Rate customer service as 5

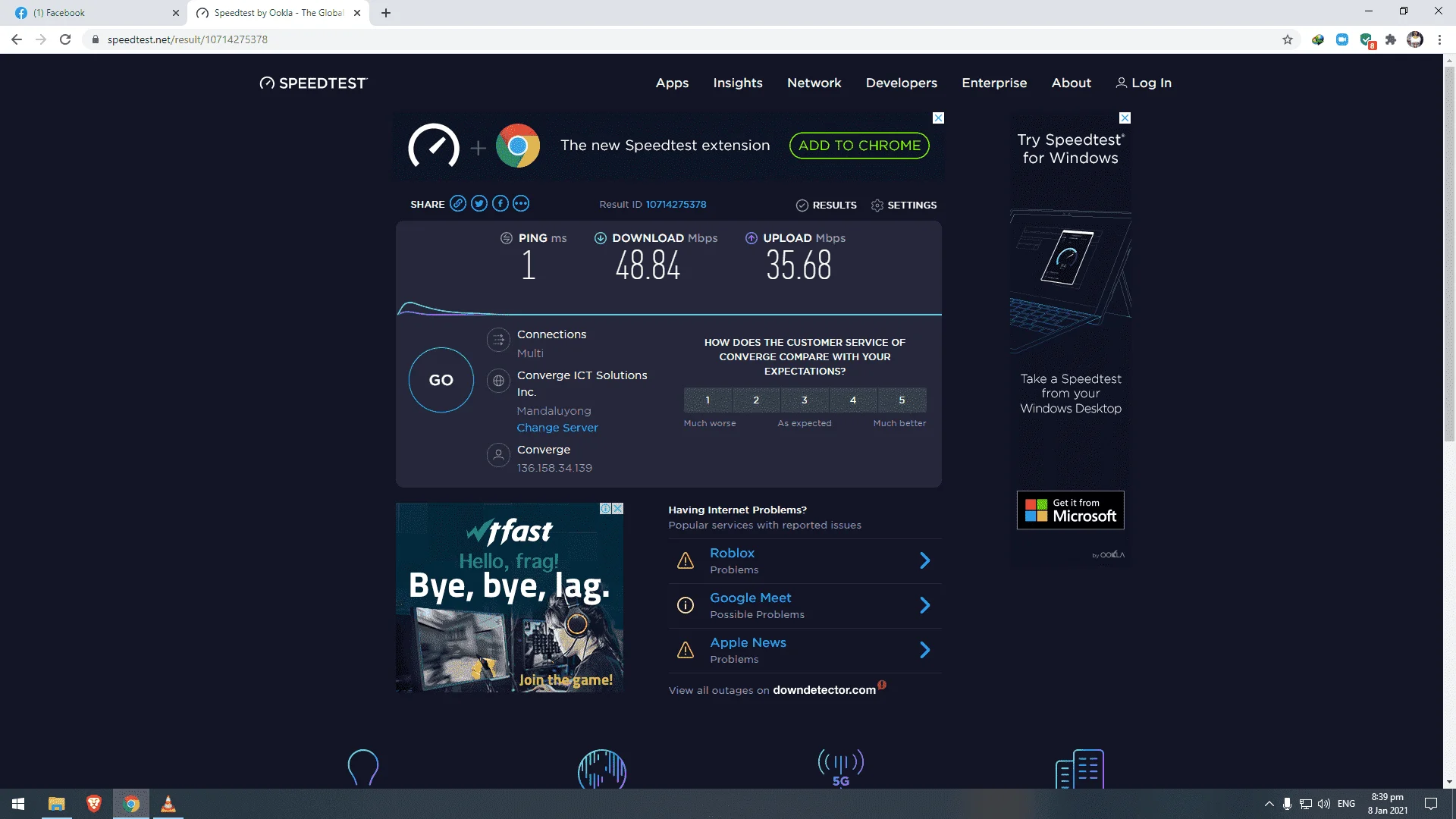tap(902, 400)
